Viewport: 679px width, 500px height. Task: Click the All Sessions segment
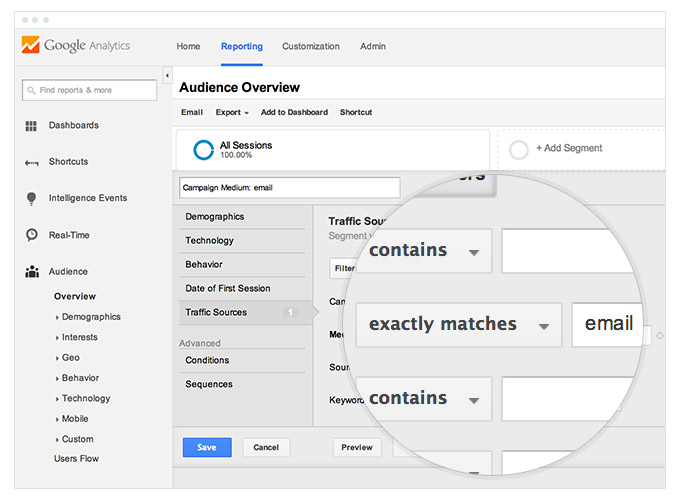(x=333, y=150)
